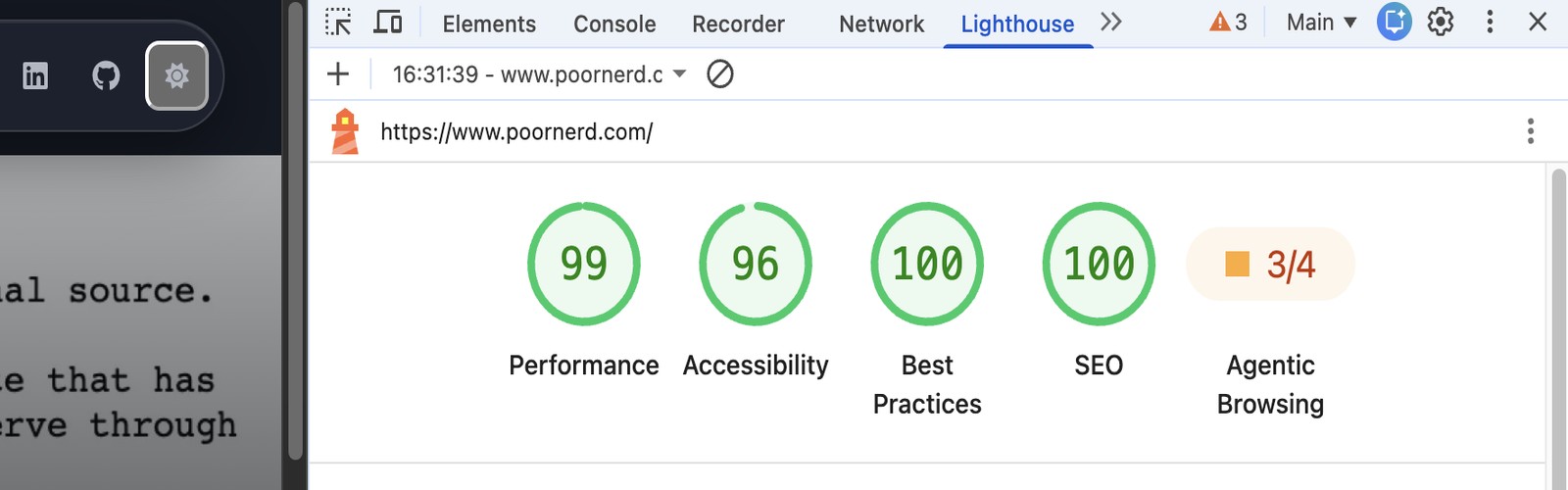Click the SEO label

pyautogui.click(x=1099, y=366)
